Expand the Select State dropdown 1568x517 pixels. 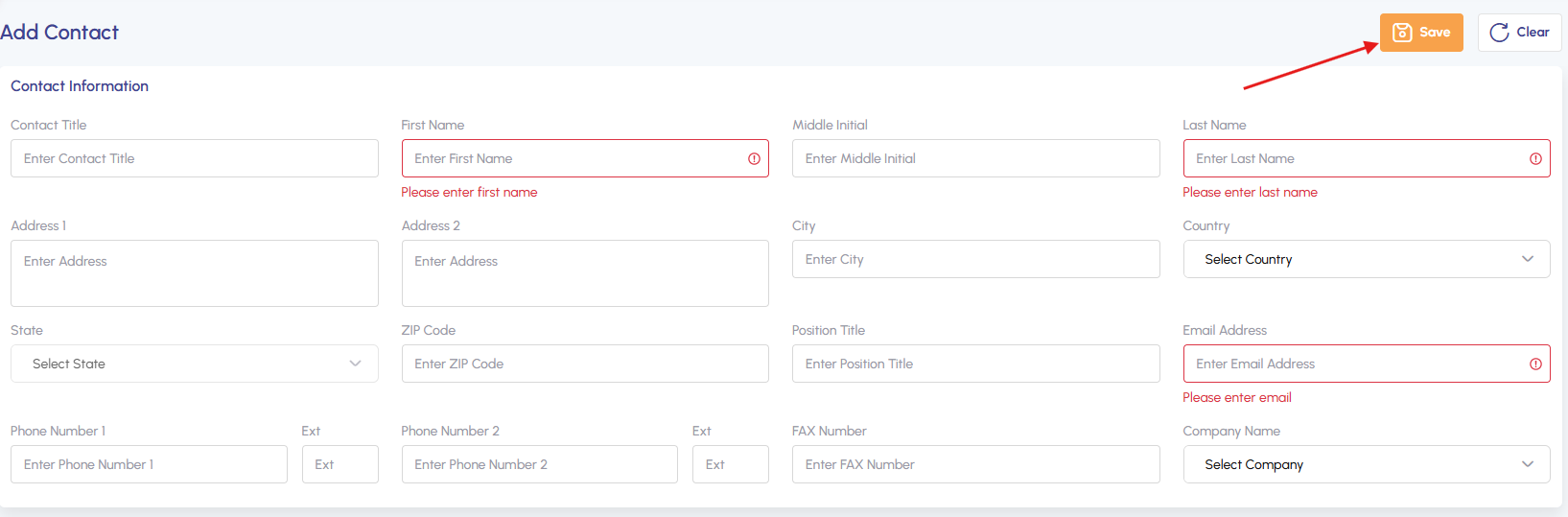click(x=194, y=364)
